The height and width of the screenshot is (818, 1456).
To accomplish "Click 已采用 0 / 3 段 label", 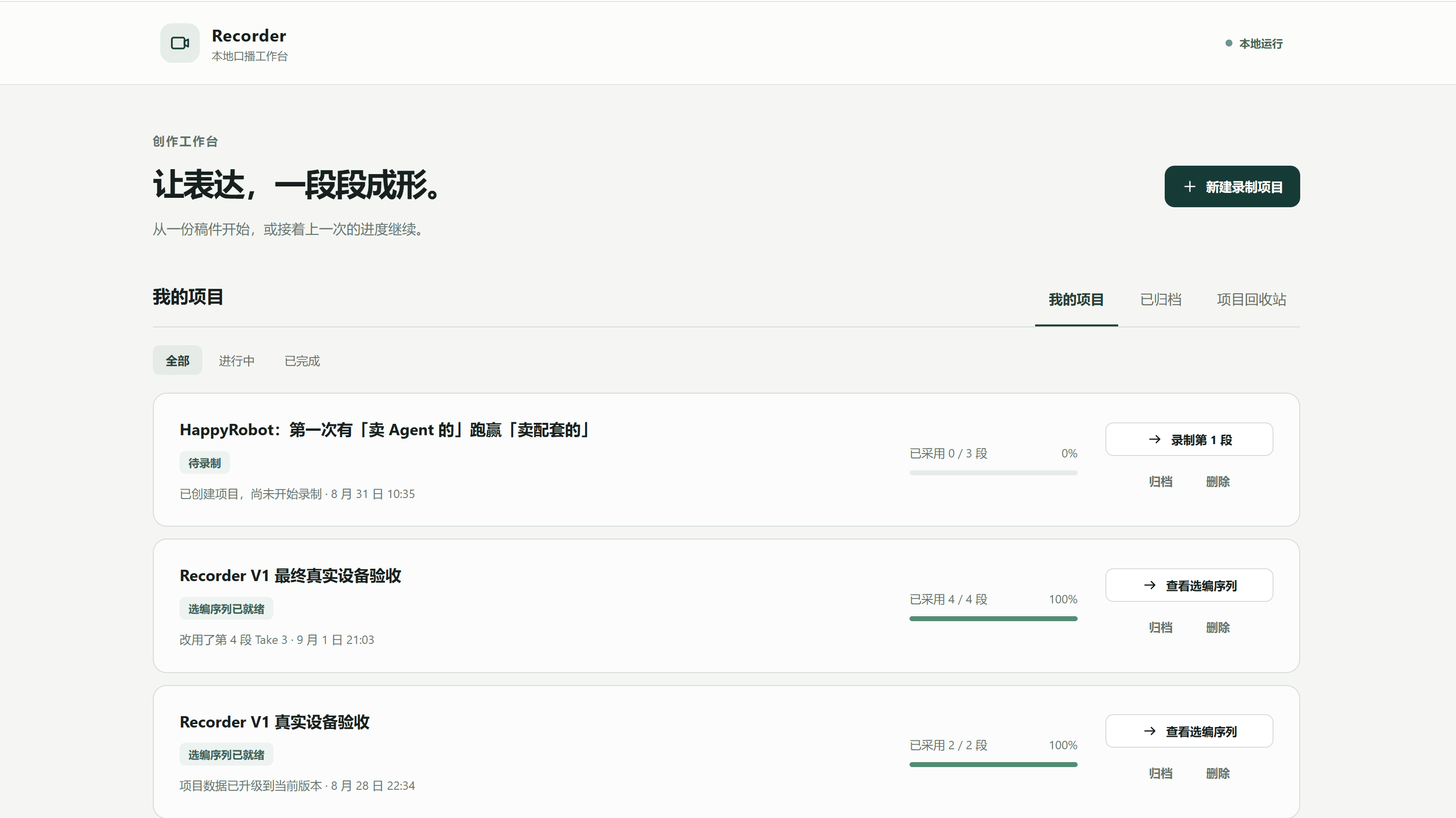I will click(x=948, y=454).
